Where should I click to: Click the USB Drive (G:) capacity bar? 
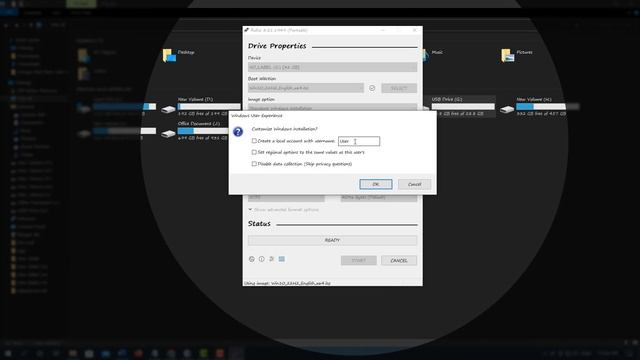463,107
